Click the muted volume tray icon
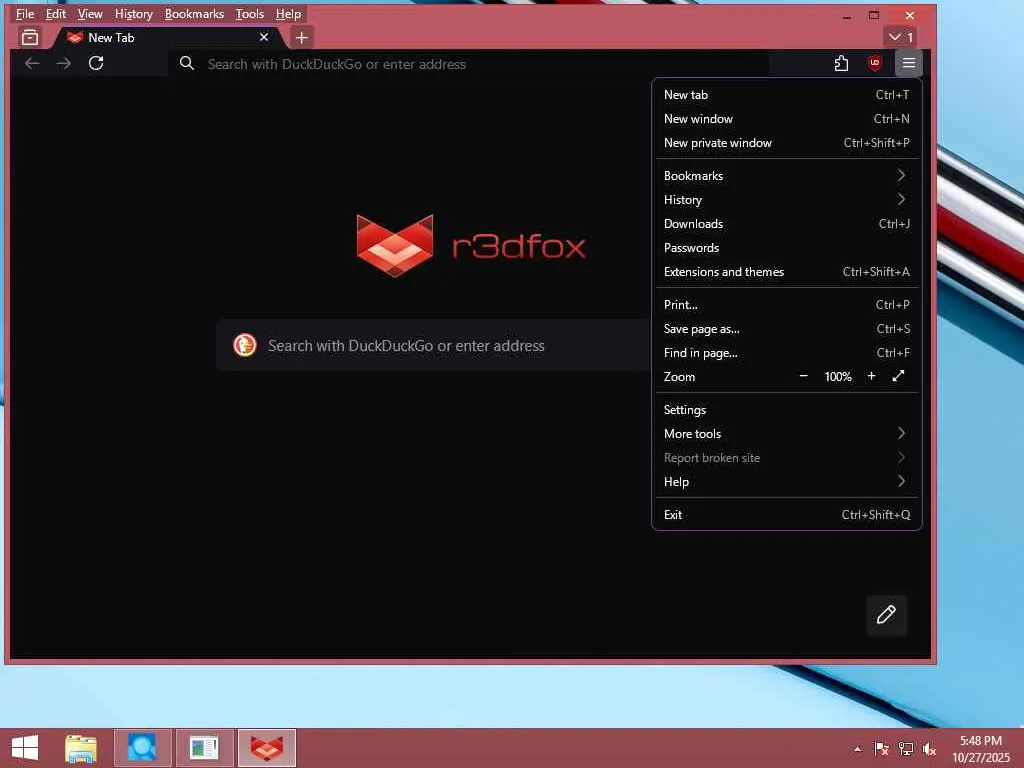 coord(930,749)
